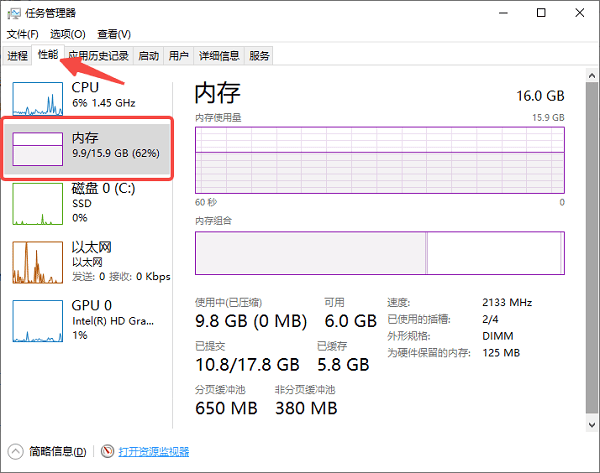Switch to the 启动 tab
This screenshot has width=600, height=473.
148,56
